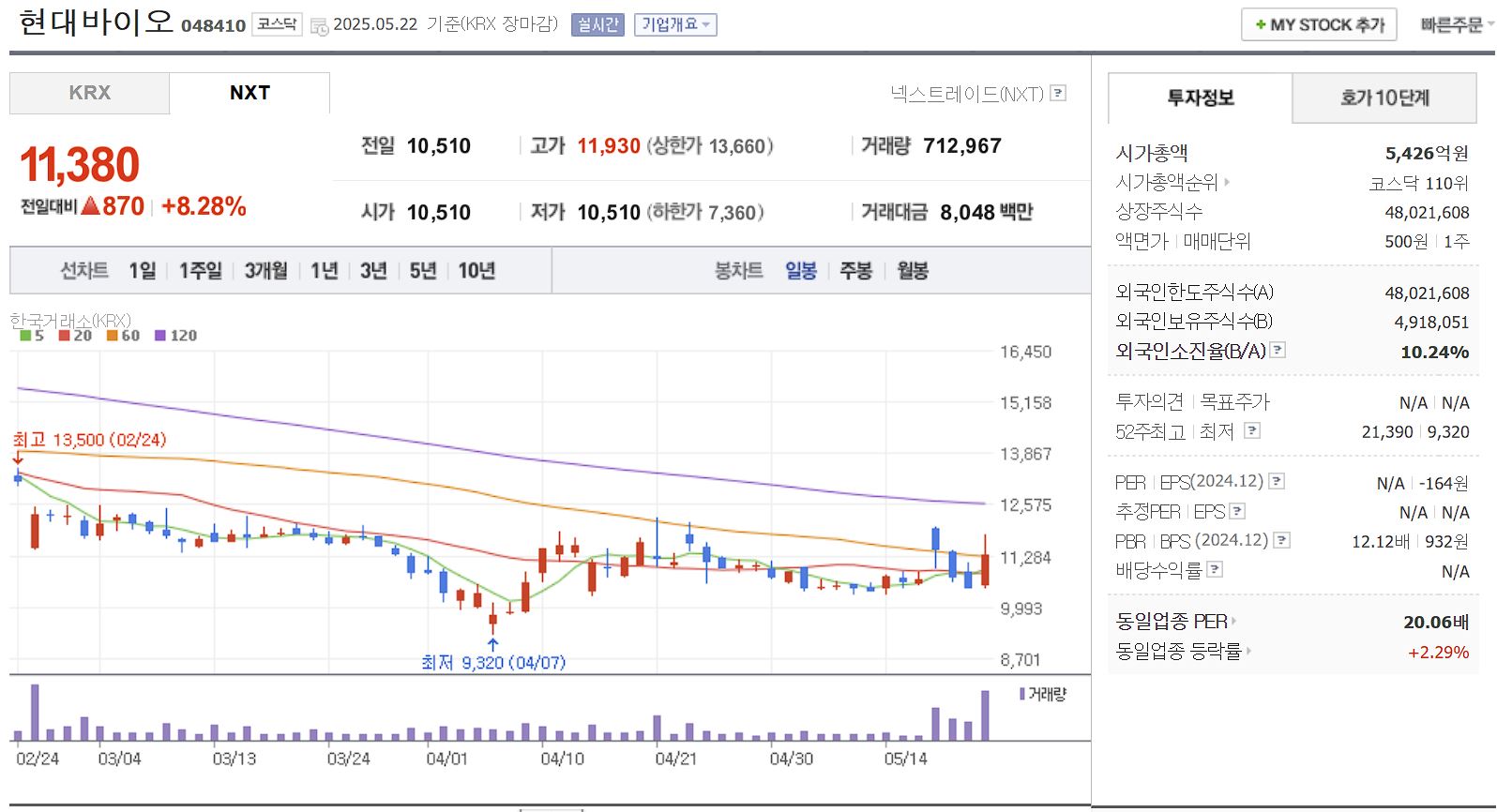Select the 투자정보 tab

(1201, 98)
